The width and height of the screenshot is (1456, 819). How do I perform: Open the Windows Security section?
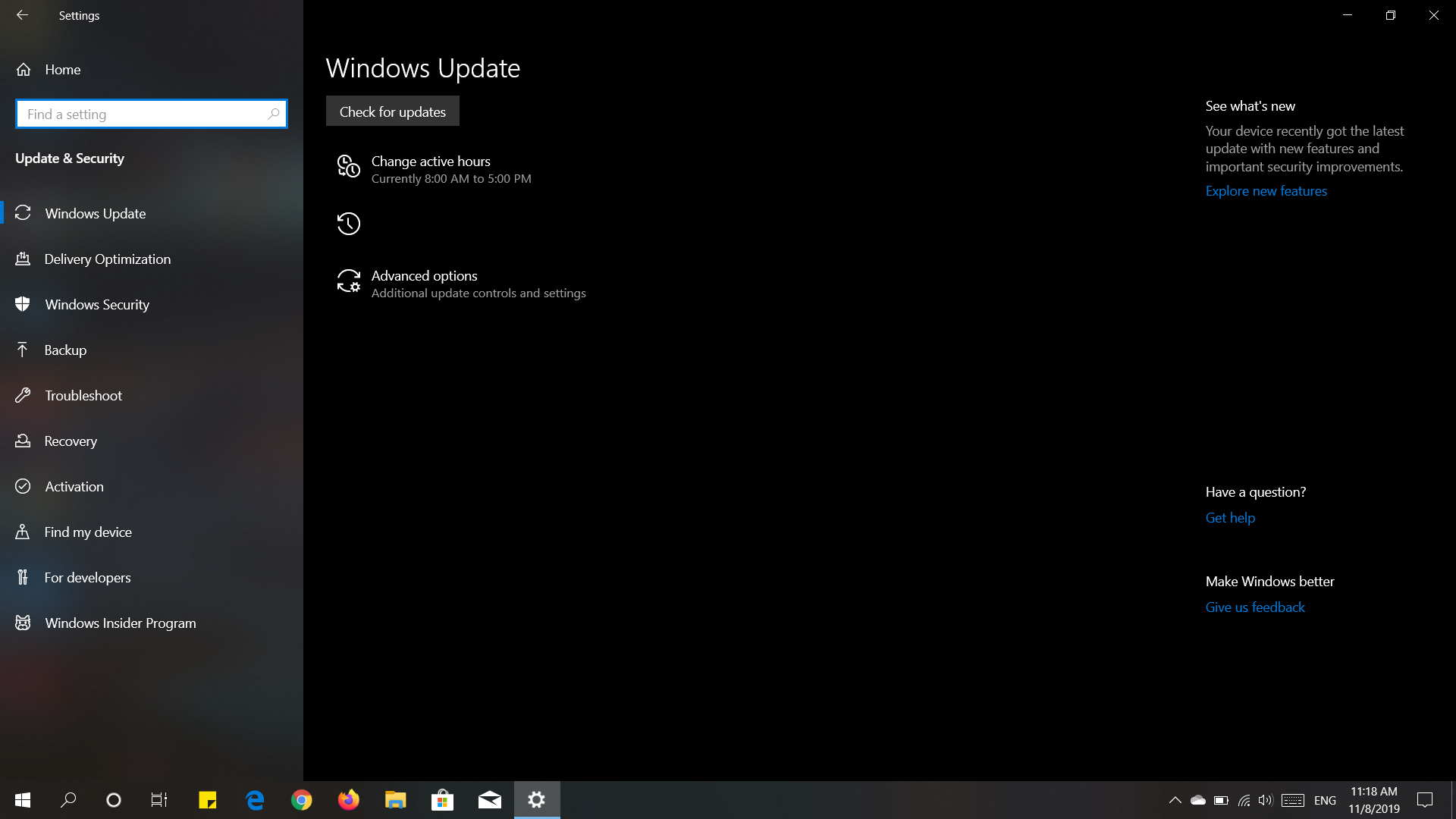pos(152,304)
